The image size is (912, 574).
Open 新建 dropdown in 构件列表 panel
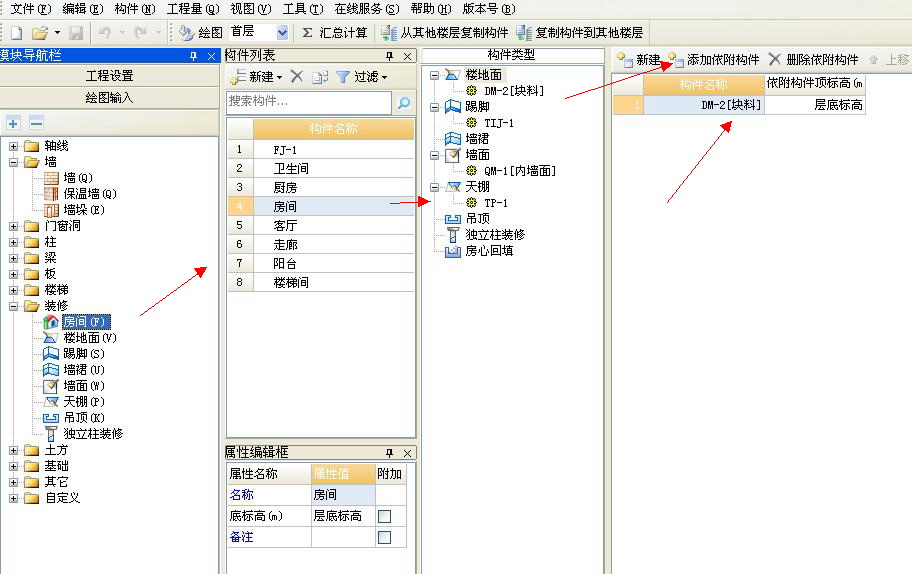(x=256, y=77)
